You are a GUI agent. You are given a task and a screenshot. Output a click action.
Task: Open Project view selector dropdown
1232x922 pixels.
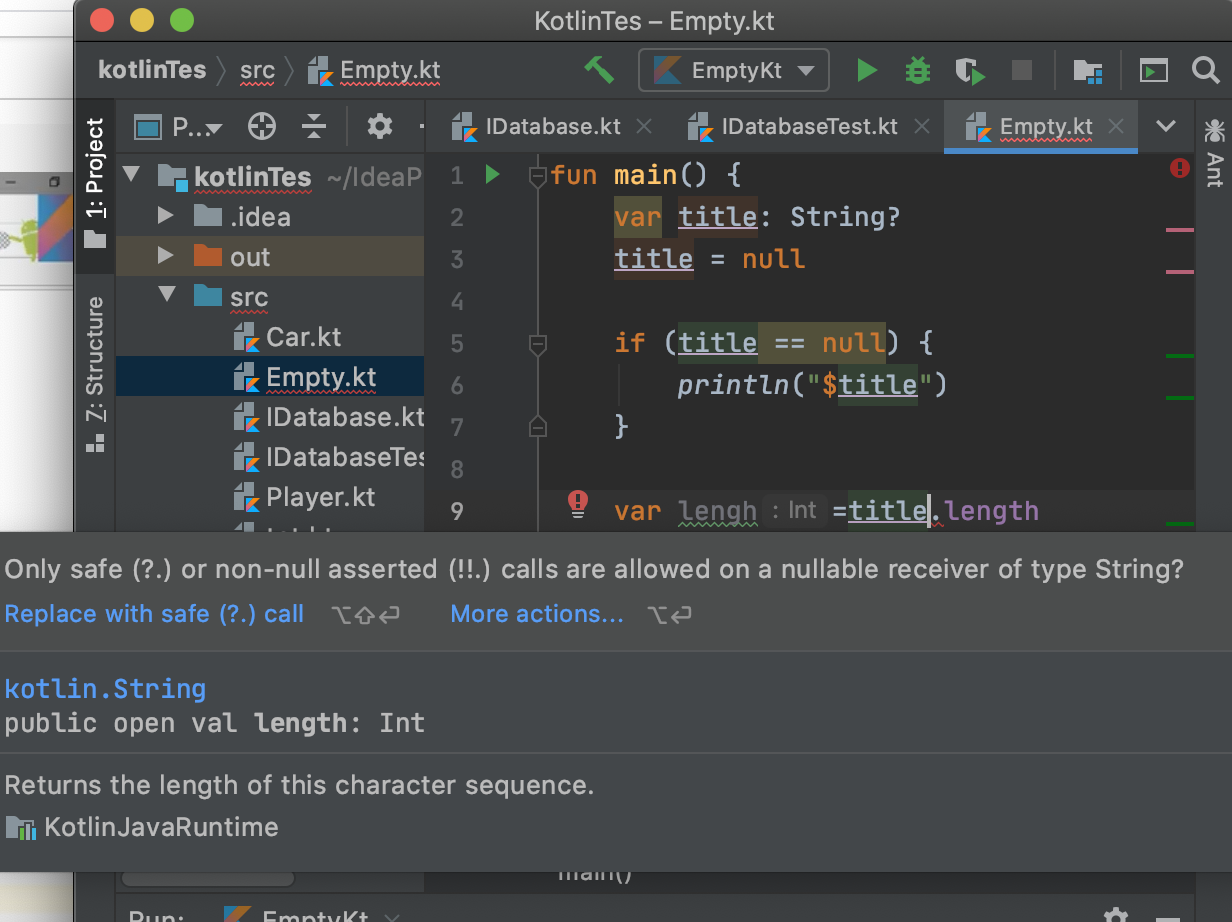click(x=178, y=127)
